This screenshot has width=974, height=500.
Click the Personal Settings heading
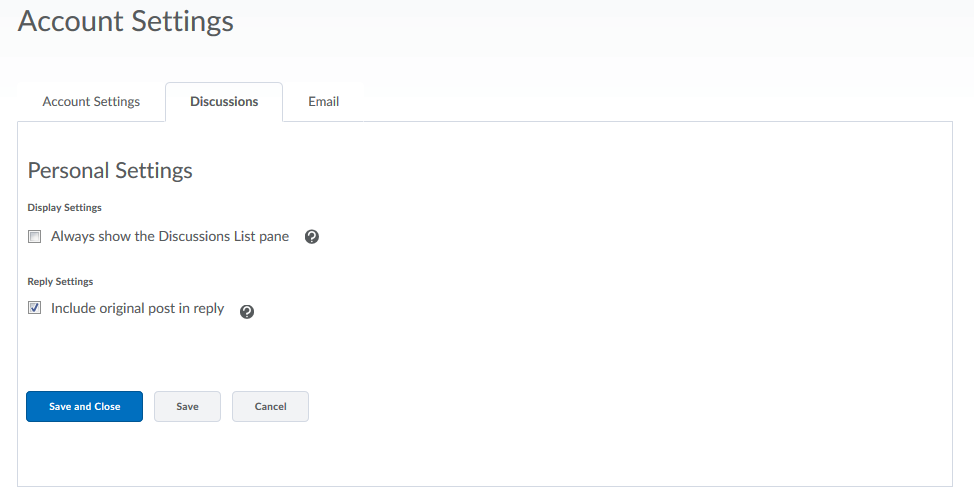(110, 171)
